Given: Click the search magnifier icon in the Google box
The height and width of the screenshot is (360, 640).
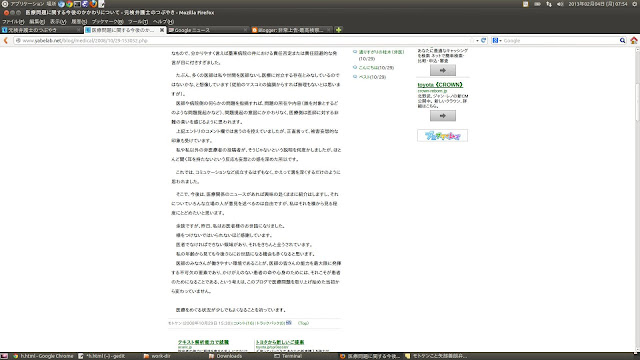Looking at the screenshot, I should (622, 40).
